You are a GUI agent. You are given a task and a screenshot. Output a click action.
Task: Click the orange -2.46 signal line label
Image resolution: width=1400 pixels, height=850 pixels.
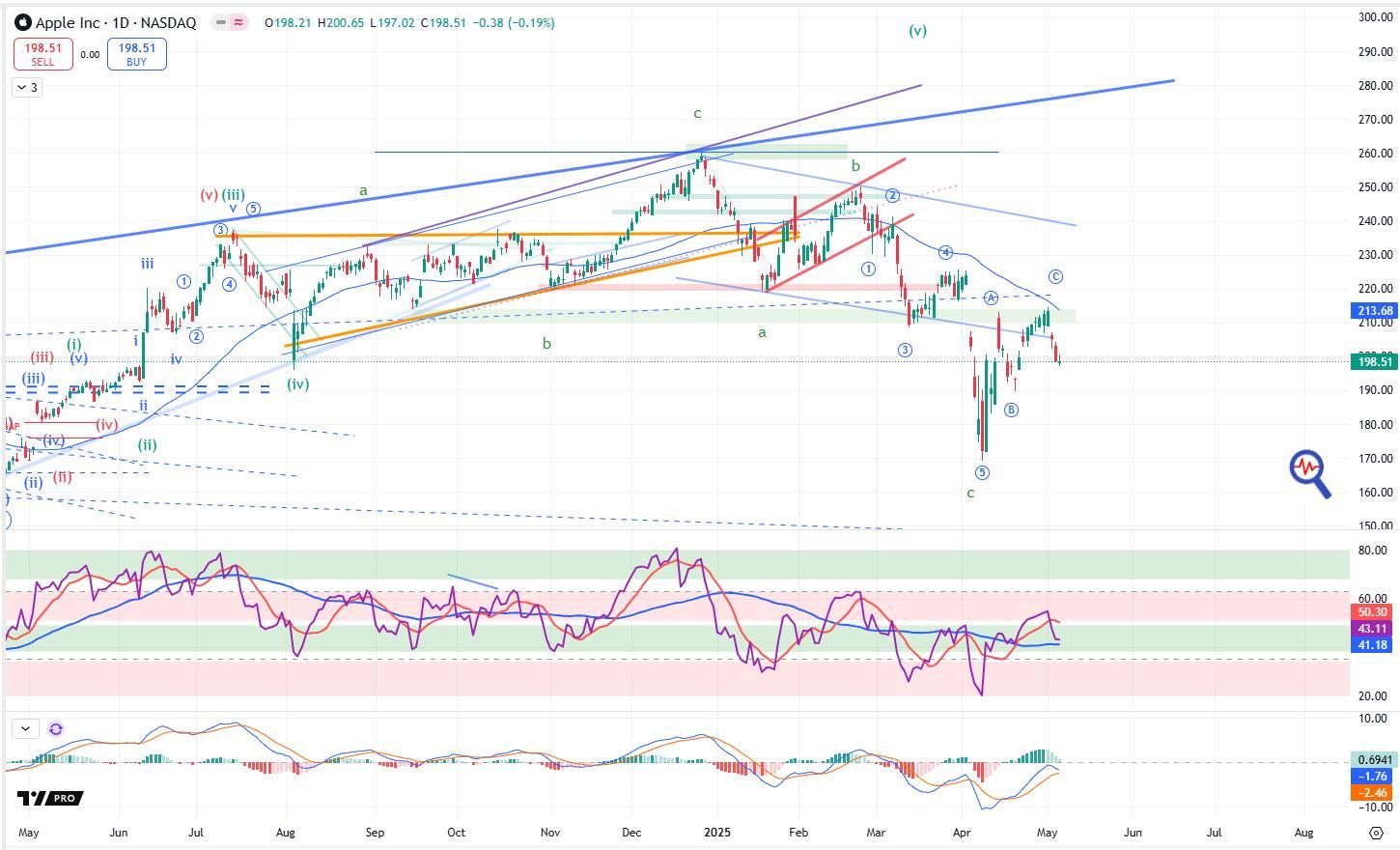click(1372, 793)
